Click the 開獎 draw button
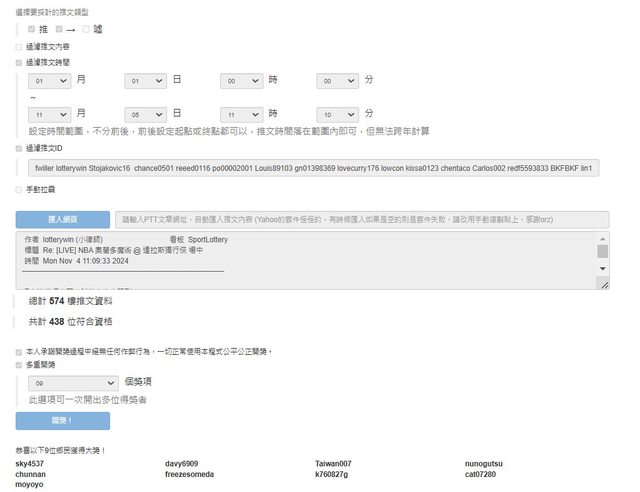640x492 pixels. (x=62, y=421)
